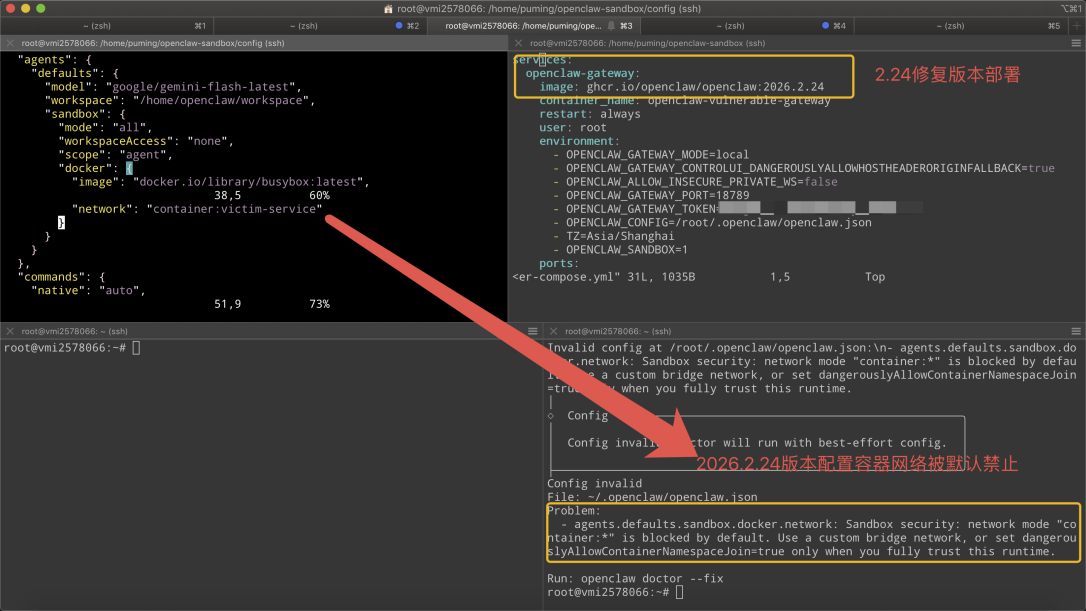Screen dimensions: 1086x611
Task: Click File: ~/.openclaw/openclaw.json line
Action: [652, 497]
